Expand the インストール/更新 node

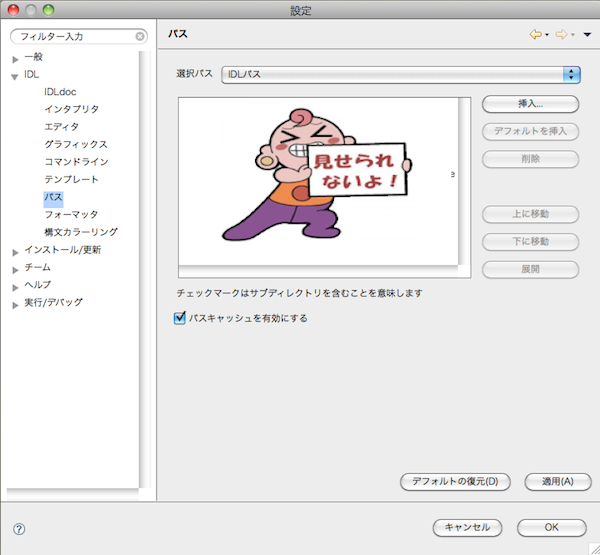coord(15,252)
